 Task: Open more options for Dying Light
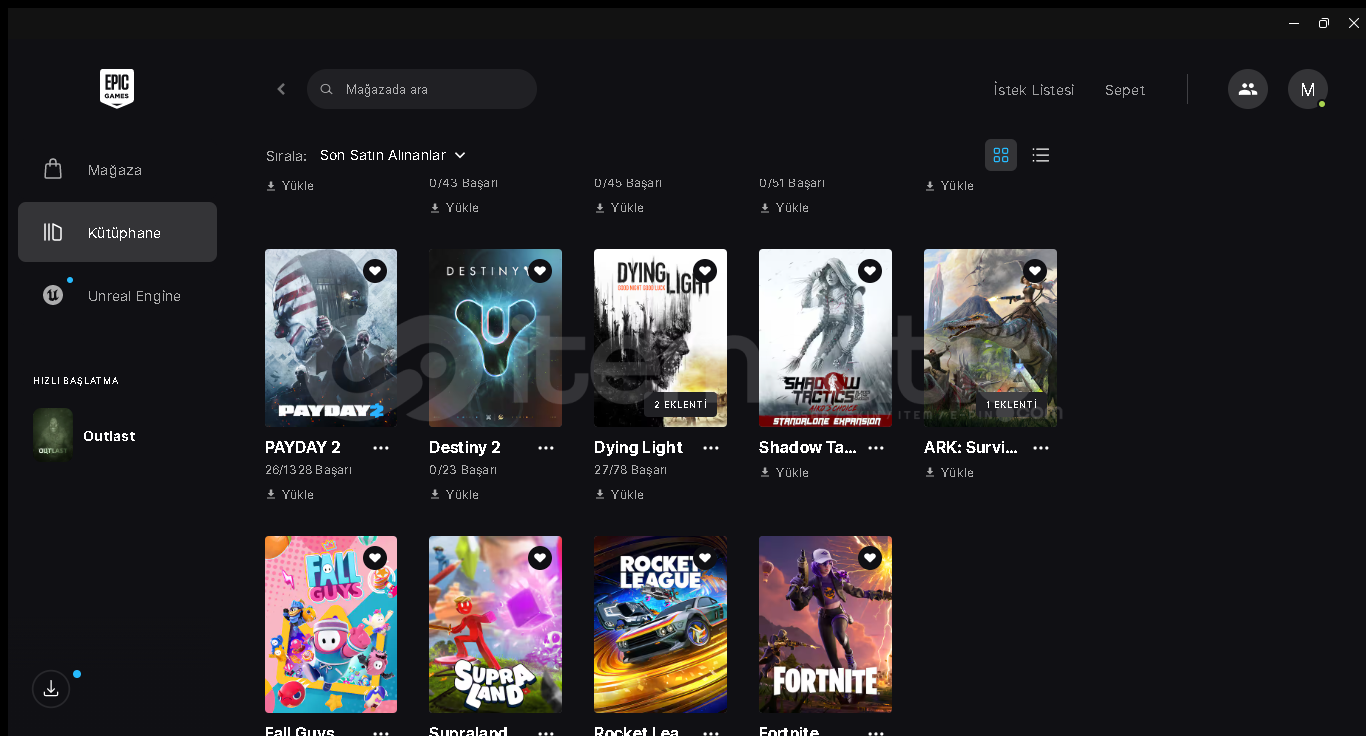tap(711, 448)
